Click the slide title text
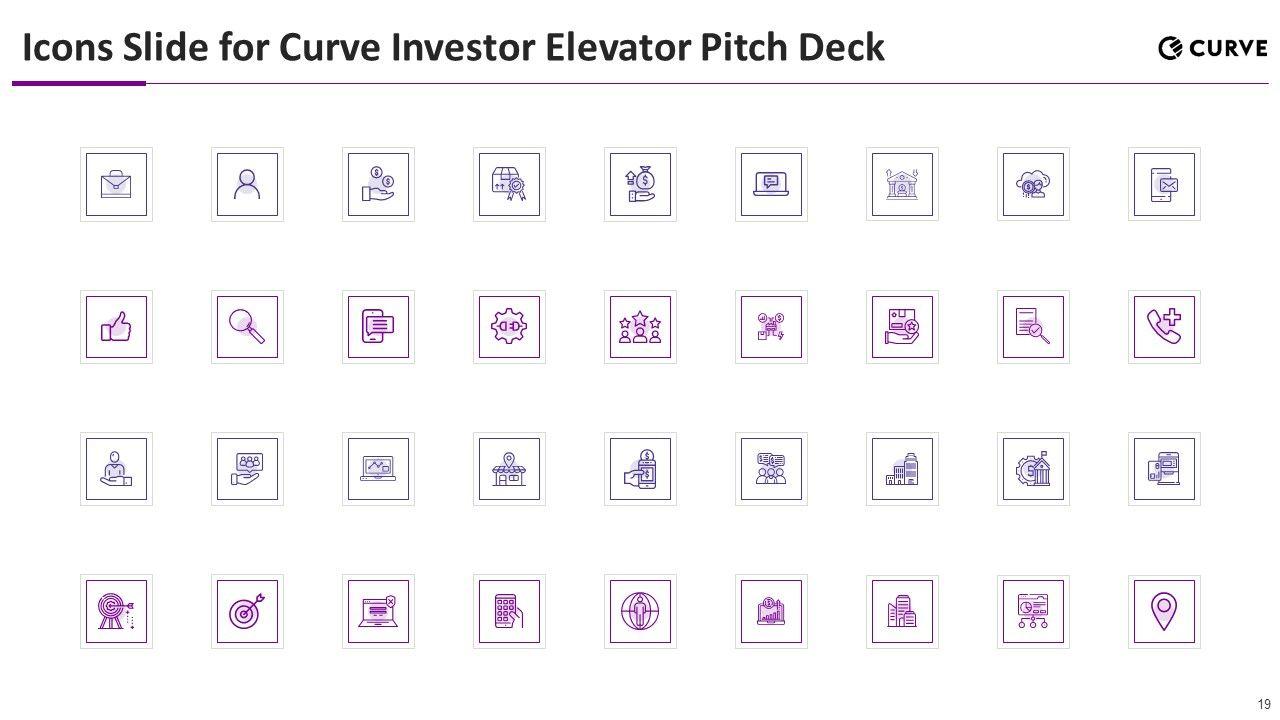1280x720 pixels. coord(453,47)
